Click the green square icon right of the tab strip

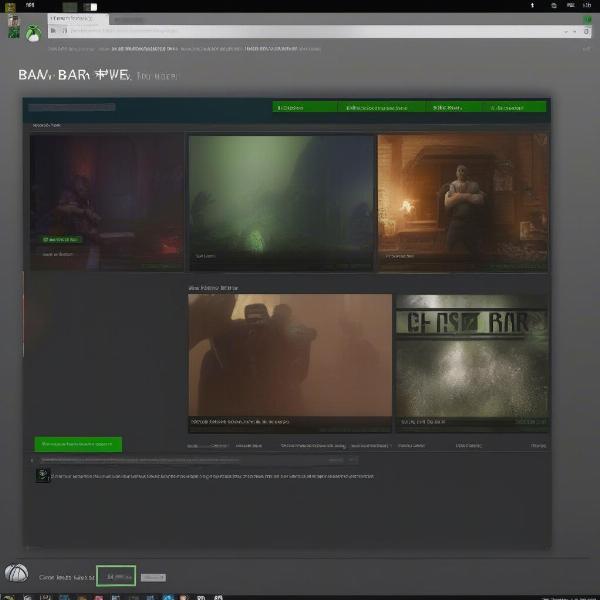(x=587, y=19)
